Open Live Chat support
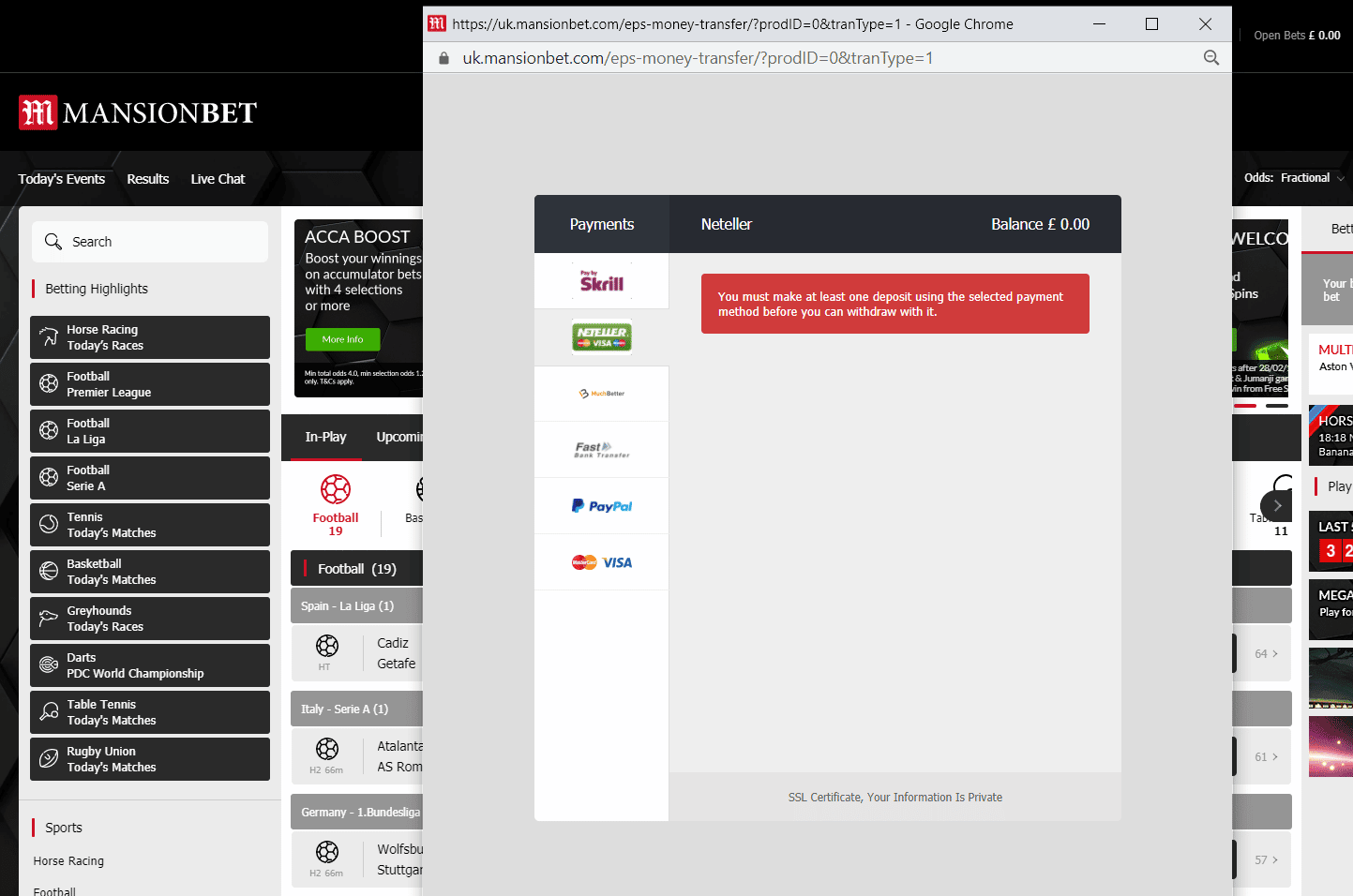The width and height of the screenshot is (1353, 896). point(218,179)
